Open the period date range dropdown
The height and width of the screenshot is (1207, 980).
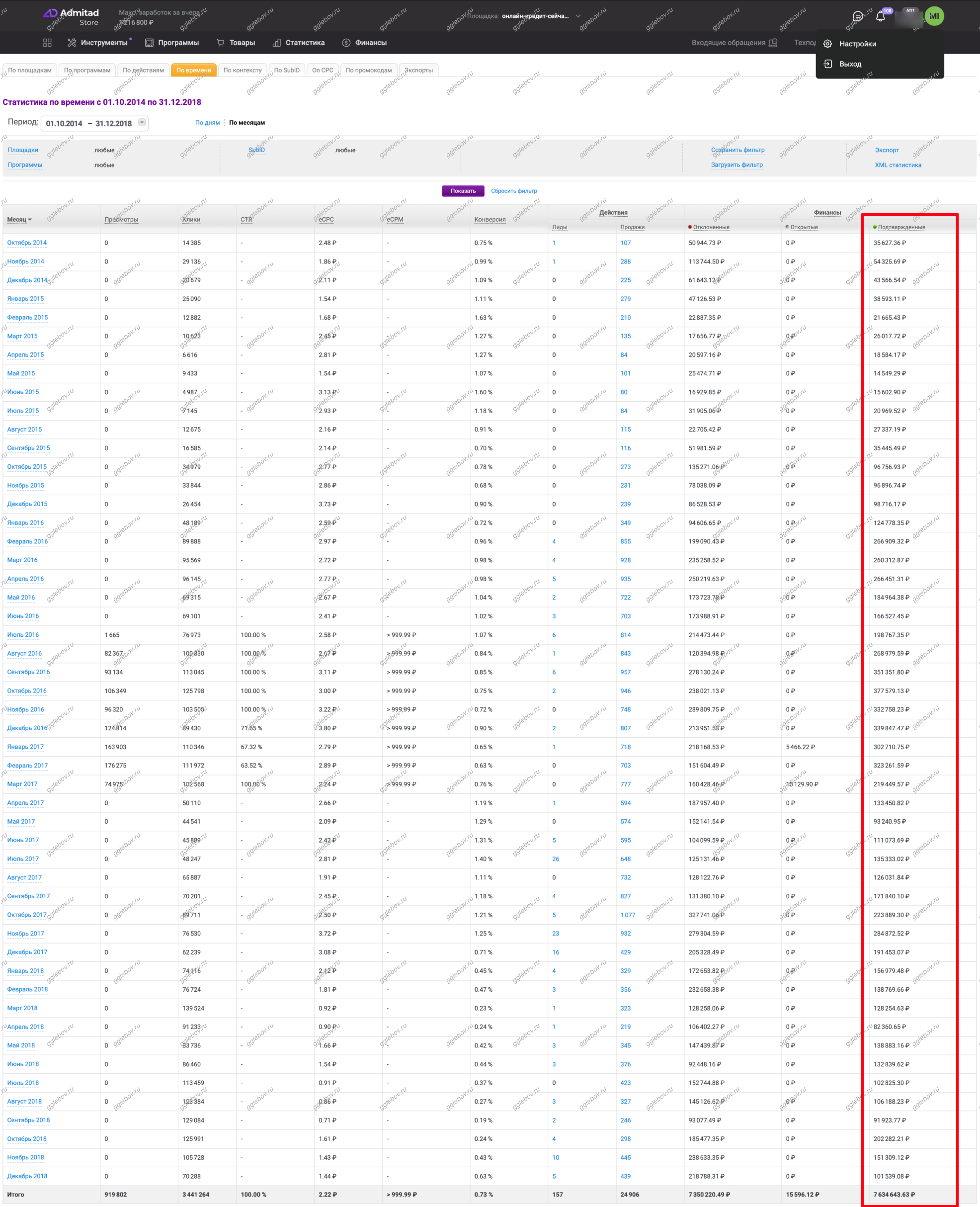coord(142,122)
